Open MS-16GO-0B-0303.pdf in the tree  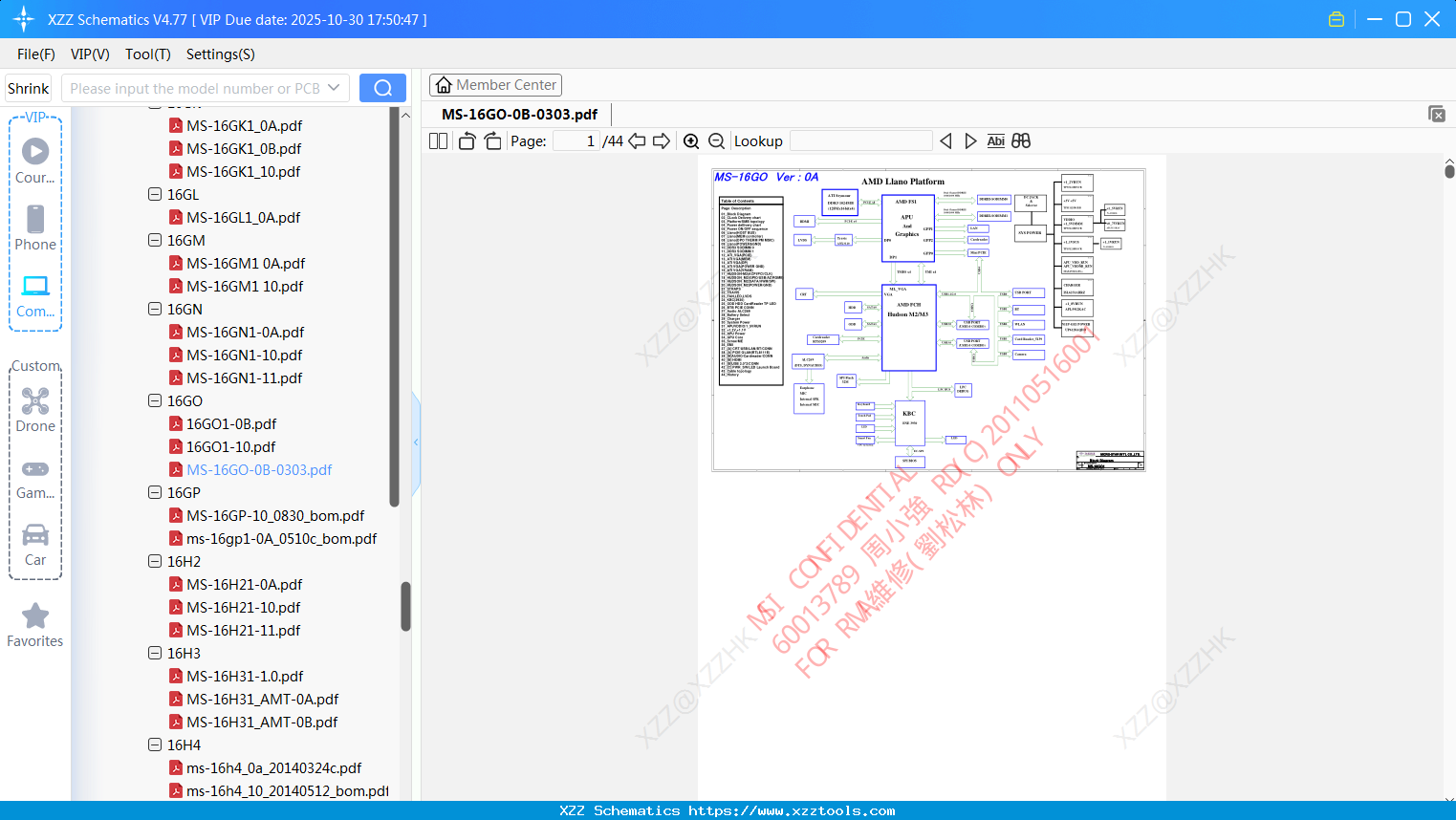[259, 469]
